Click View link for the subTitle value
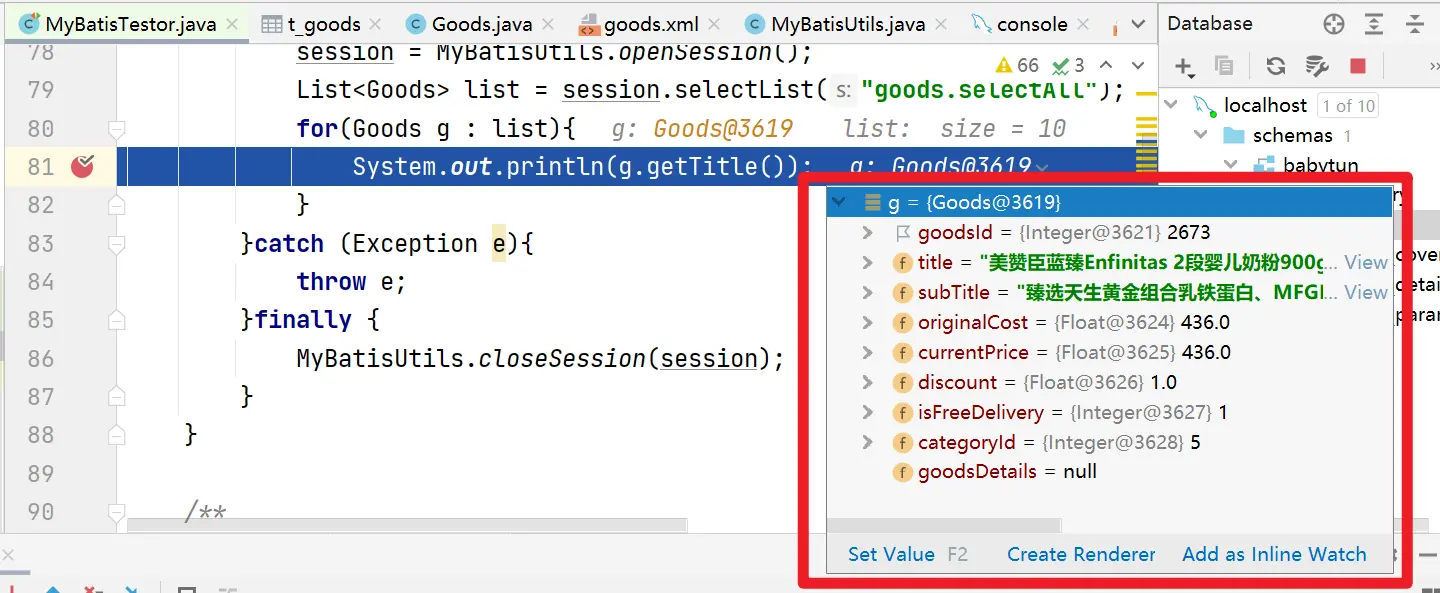 pos(1365,293)
